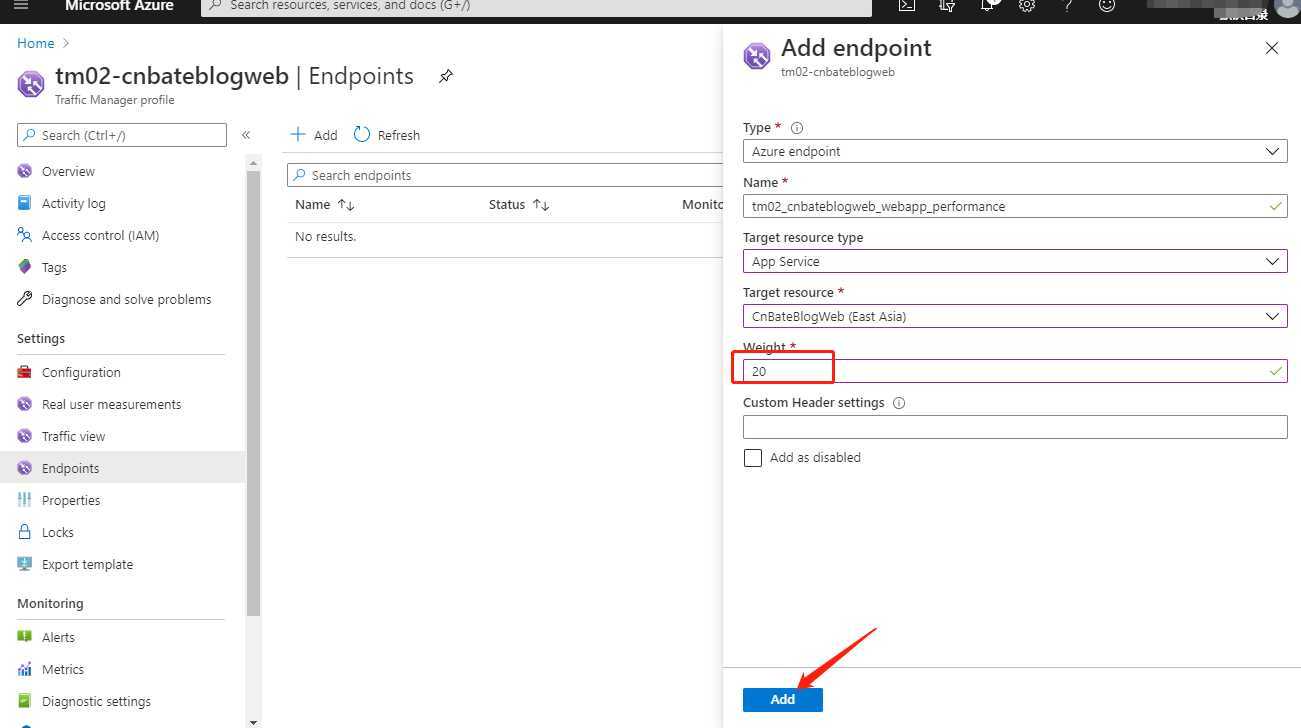Open the Help question mark icon
This screenshot has height=728, width=1301.
click(x=1067, y=5)
